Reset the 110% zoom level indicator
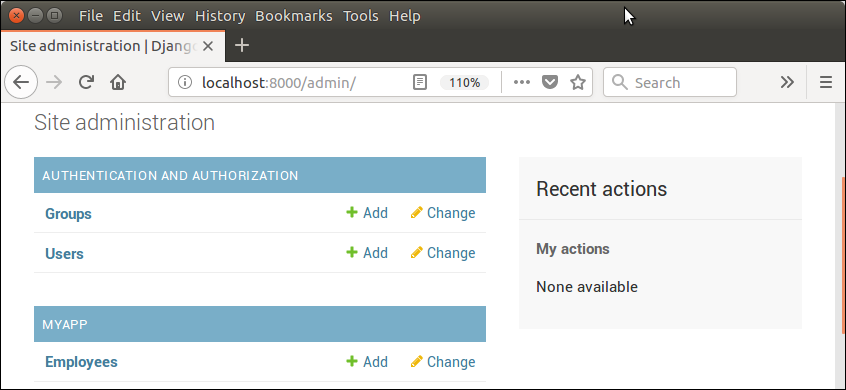 click(x=465, y=83)
